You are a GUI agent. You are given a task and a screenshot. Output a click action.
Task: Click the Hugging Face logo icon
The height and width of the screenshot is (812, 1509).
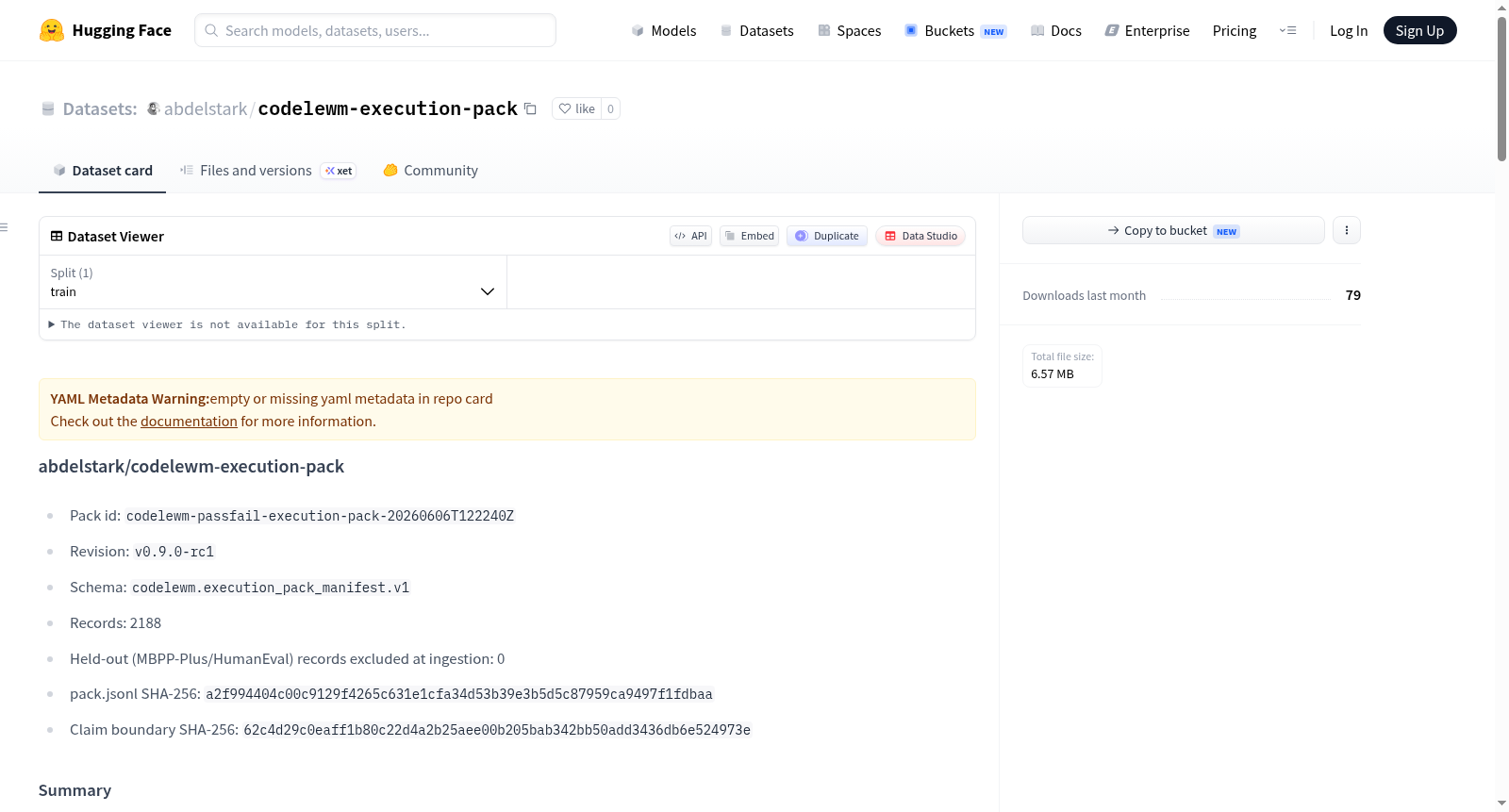tap(52, 30)
